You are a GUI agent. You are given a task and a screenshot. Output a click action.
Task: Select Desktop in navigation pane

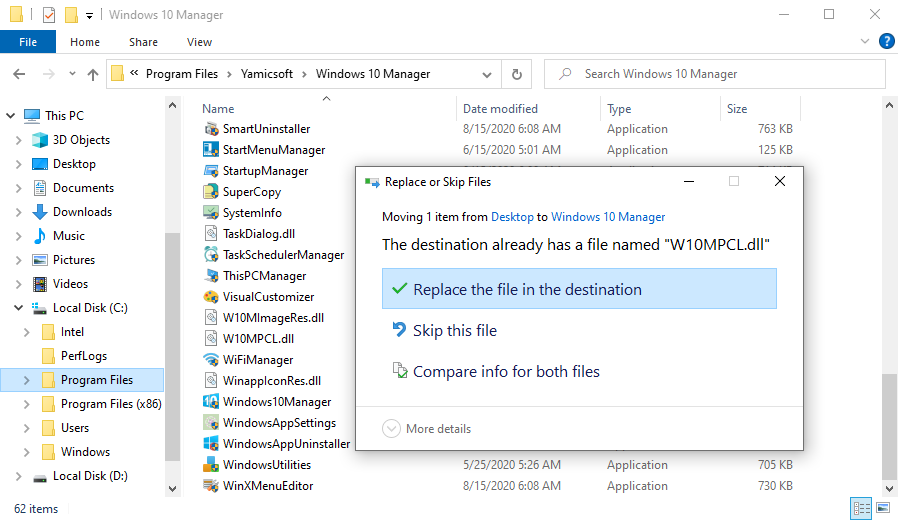point(74,164)
